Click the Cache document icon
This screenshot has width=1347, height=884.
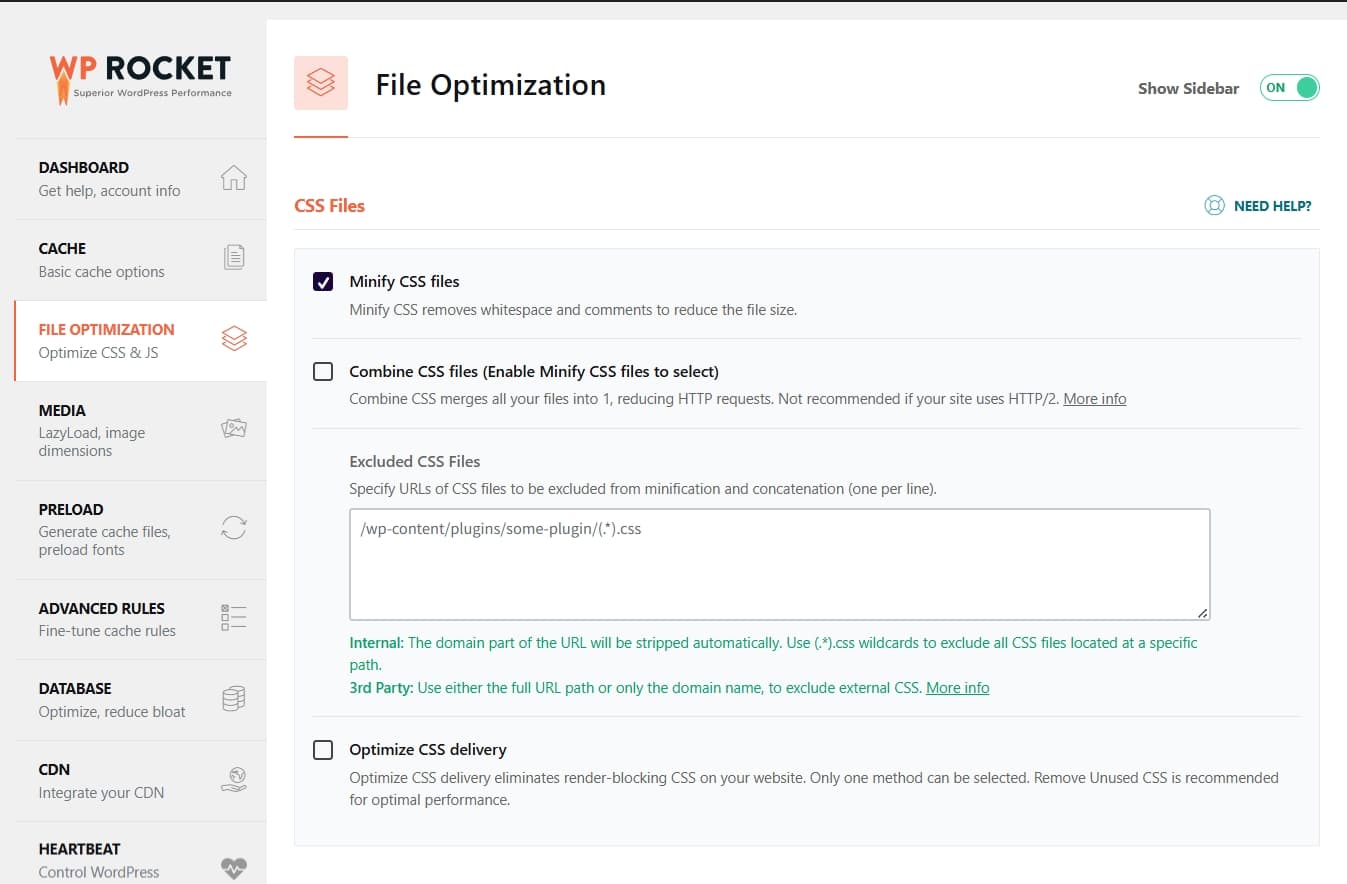(x=233, y=258)
